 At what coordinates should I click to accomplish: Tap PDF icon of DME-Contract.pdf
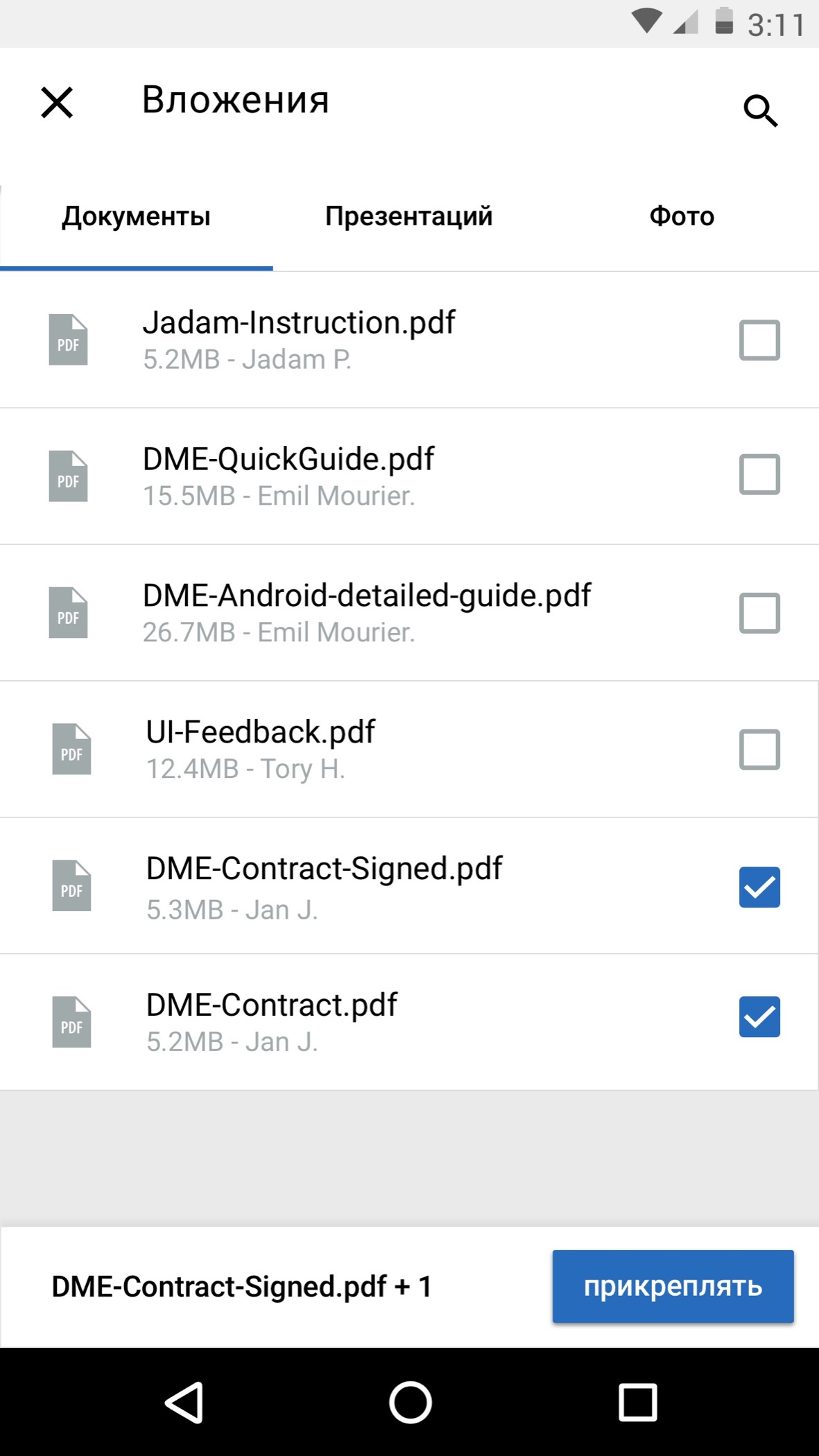tap(71, 1022)
